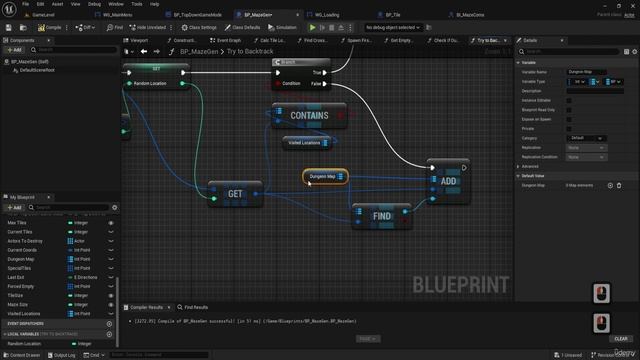Compile the blueprint
640x360 pixels.
[x=49, y=27]
